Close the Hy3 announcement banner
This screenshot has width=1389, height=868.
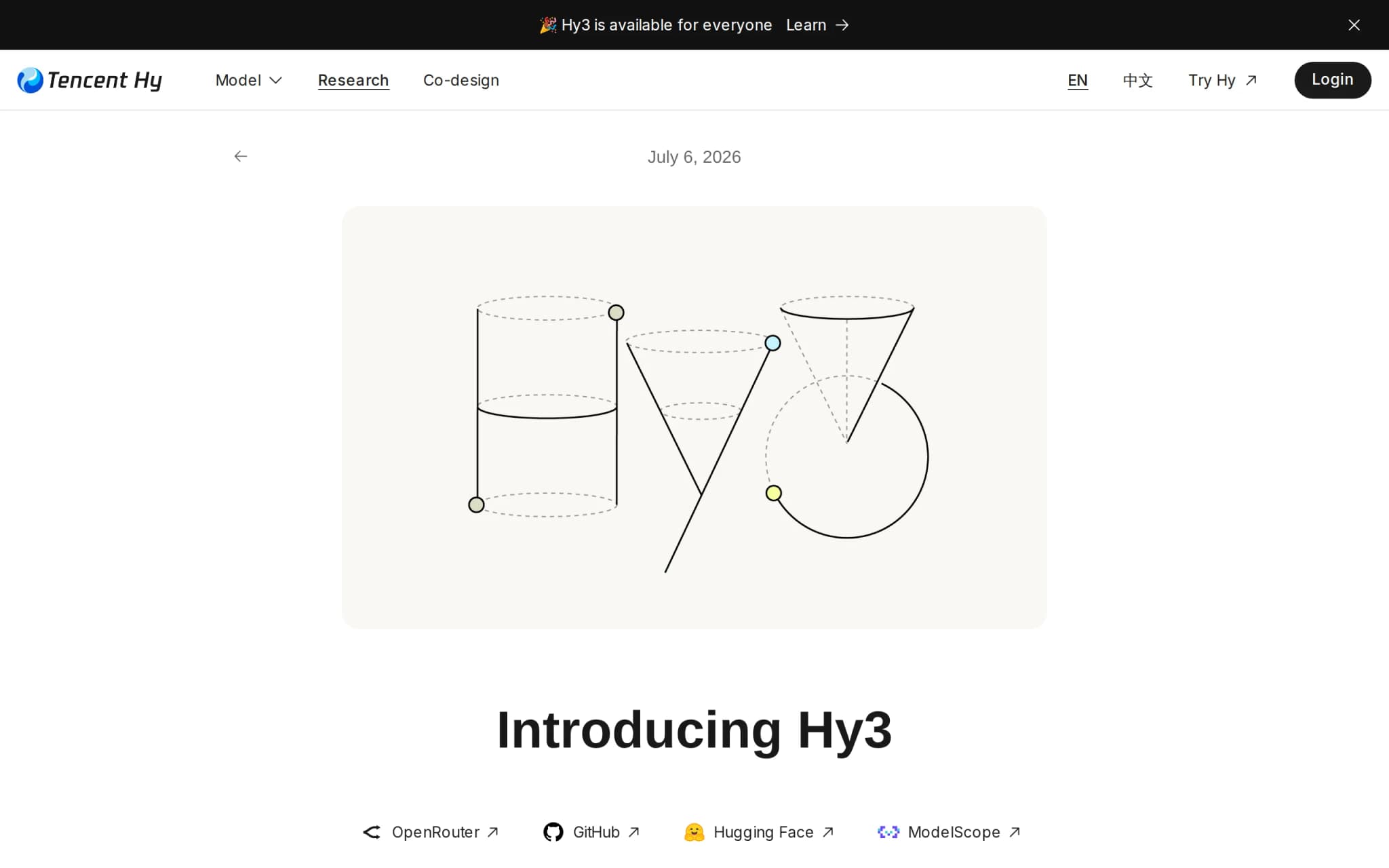(1354, 25)
